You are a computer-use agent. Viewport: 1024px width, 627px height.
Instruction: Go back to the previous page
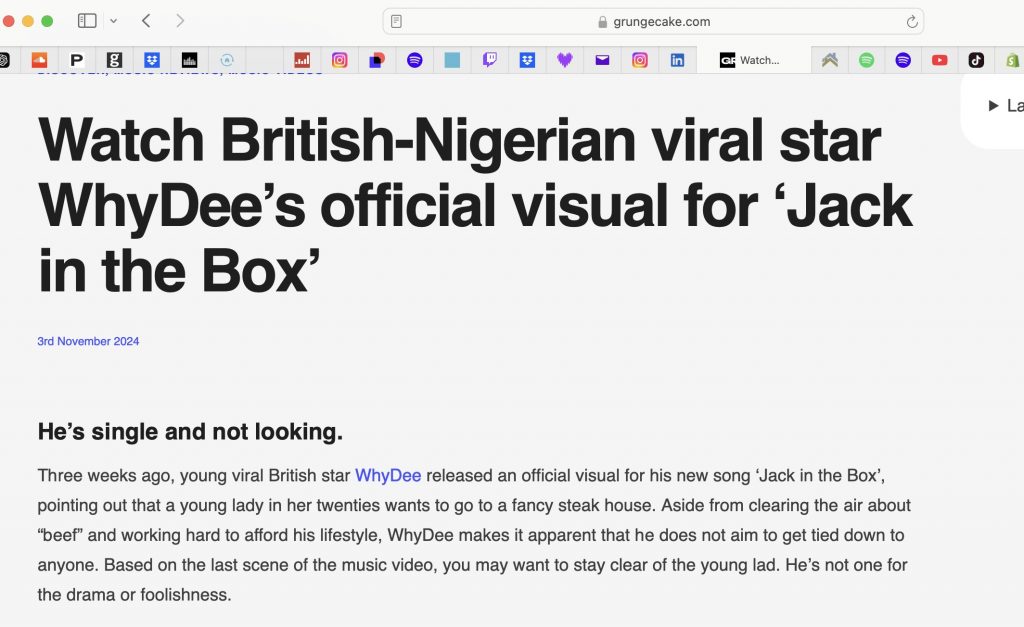point(146,21)
